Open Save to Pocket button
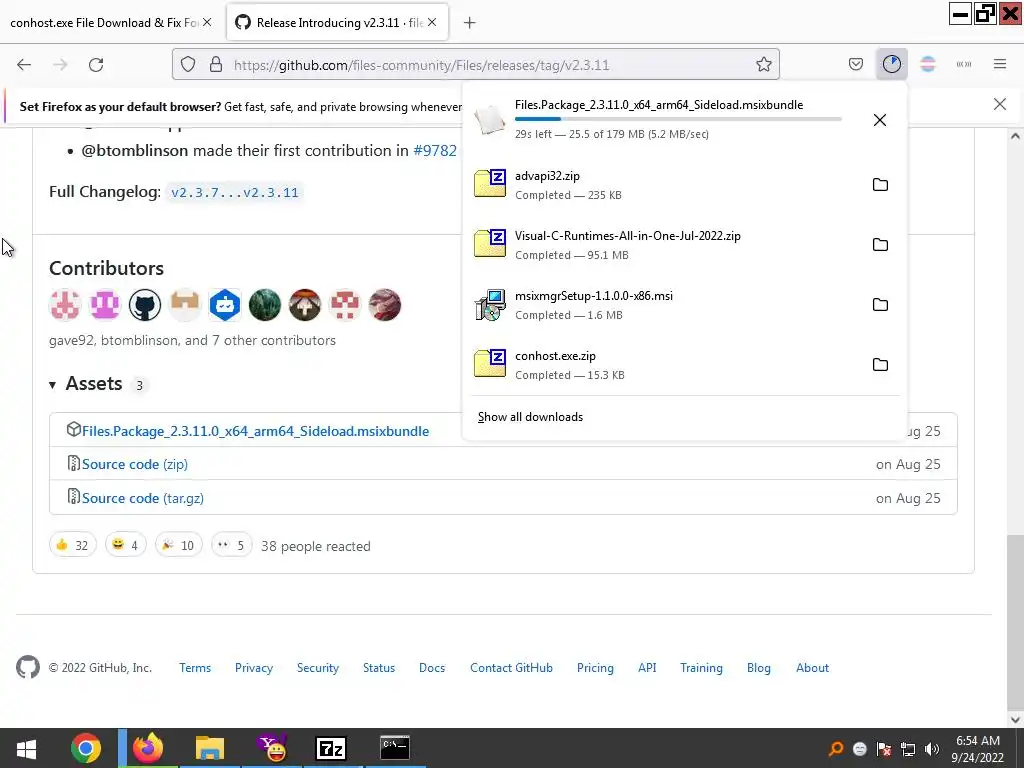 [856, 64]
